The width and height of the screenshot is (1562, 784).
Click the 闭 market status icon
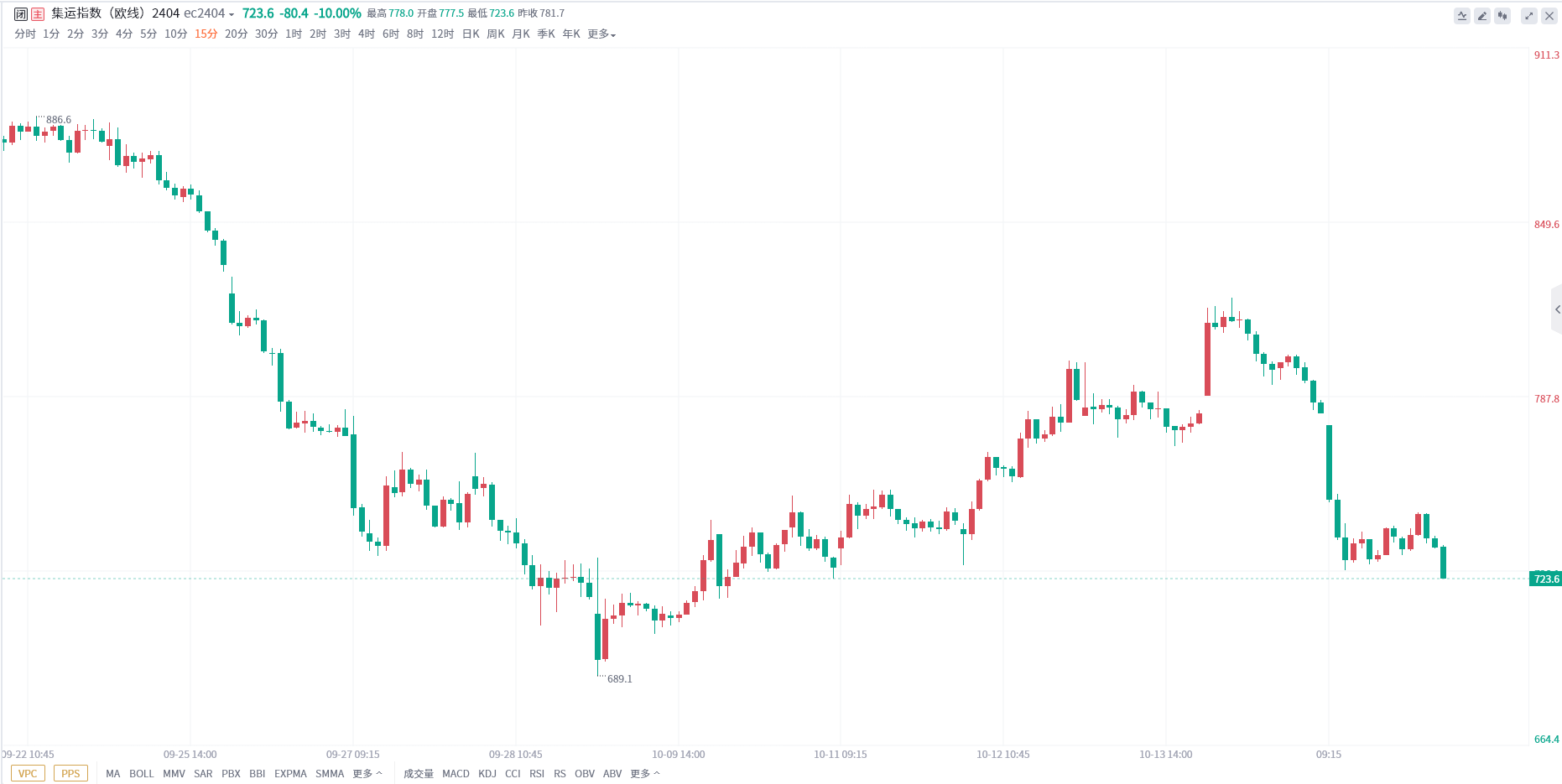(x=21, y=13)
